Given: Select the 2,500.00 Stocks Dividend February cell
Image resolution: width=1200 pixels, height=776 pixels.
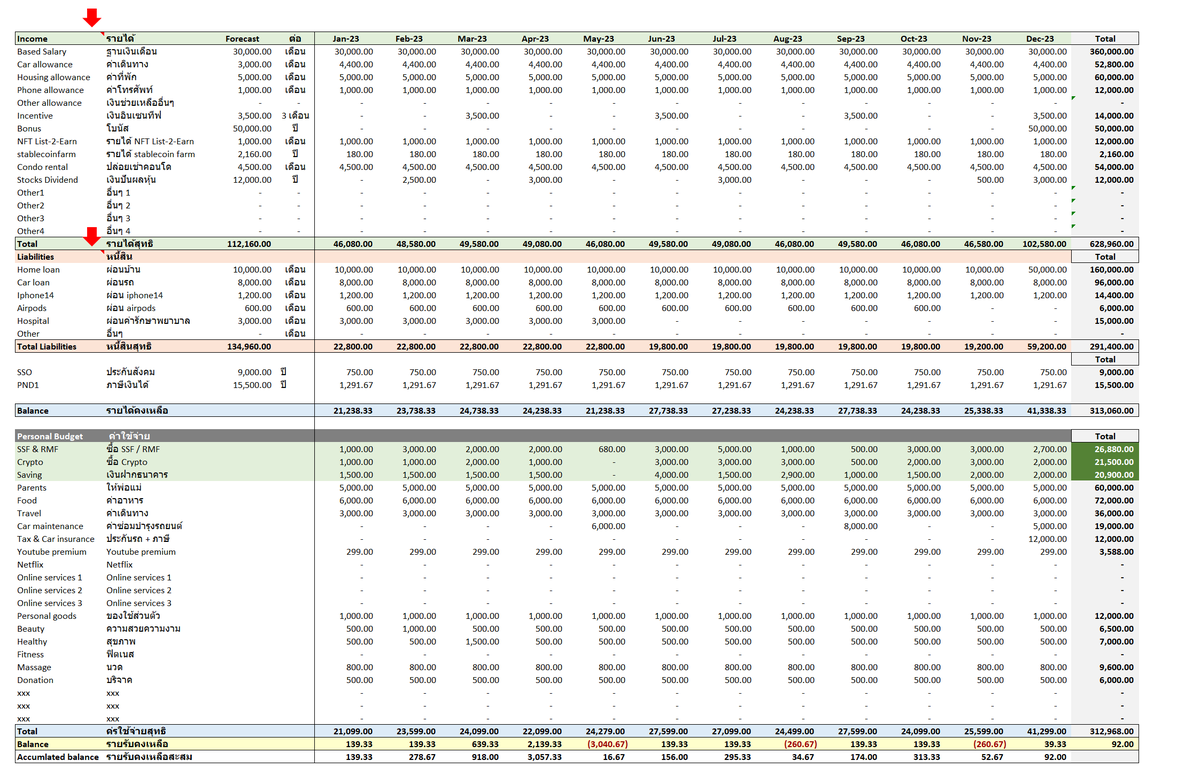Looking at the screenshot, I should pos(420,180).
